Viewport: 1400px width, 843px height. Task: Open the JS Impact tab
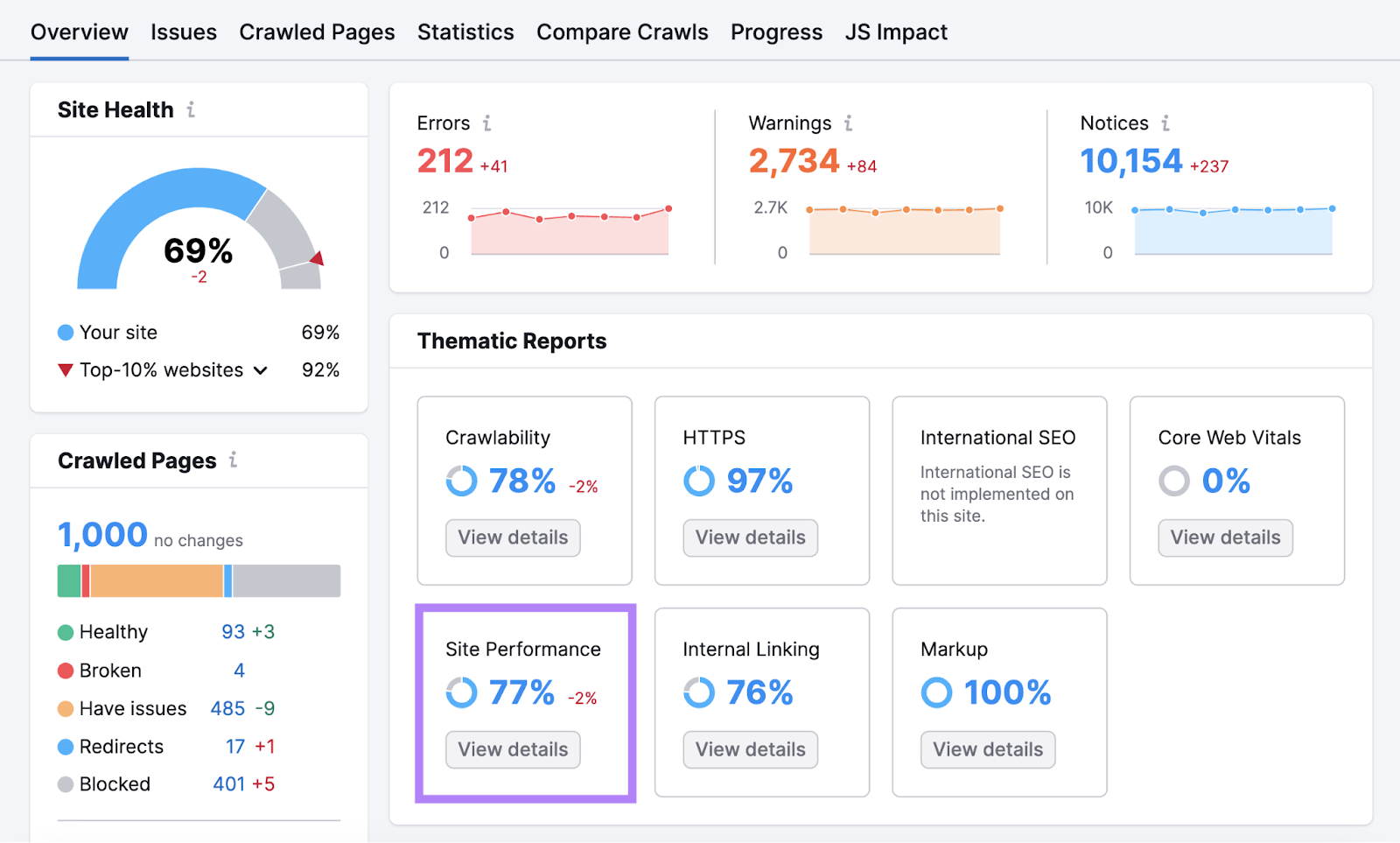tap(896, 32)
